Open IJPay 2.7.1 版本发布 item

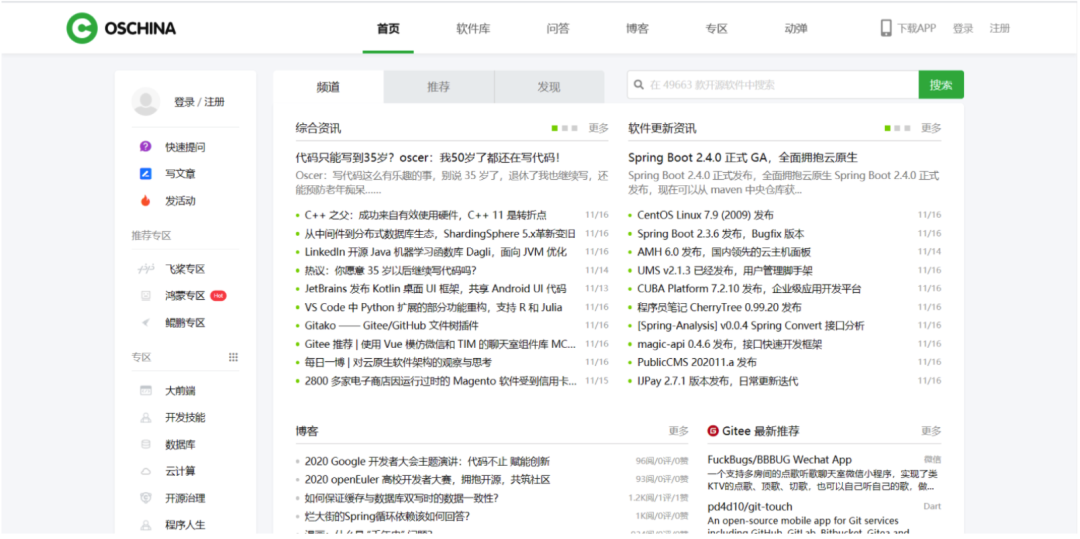[x=718, y=381]
